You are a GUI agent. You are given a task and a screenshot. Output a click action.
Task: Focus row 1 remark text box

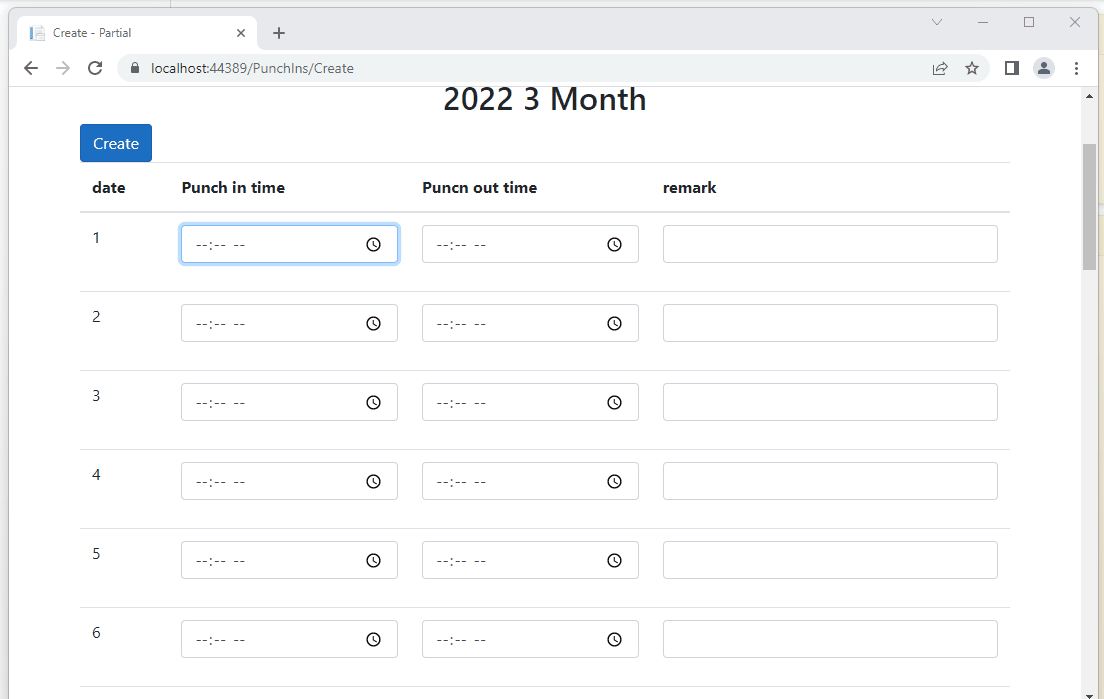tap(830, 244)
